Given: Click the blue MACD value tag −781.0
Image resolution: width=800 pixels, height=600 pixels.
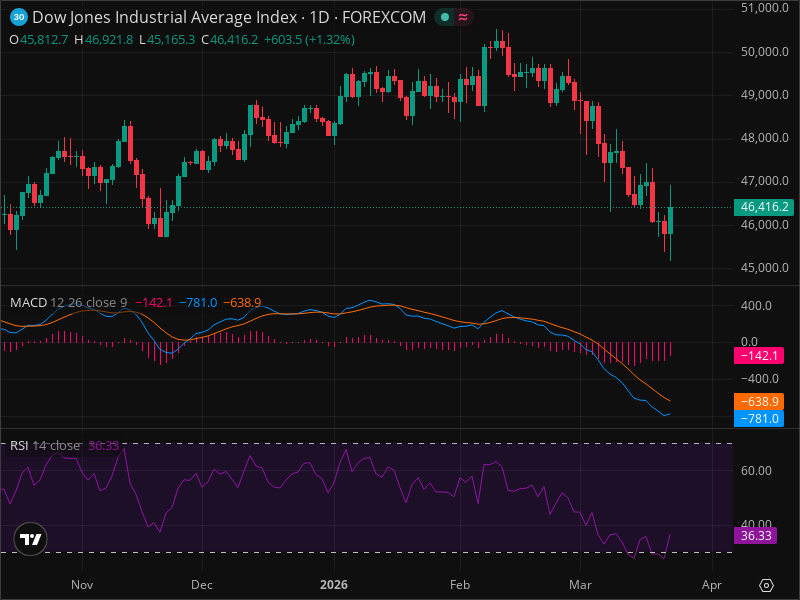Looking at the screenshot, I should coord(759,418).
